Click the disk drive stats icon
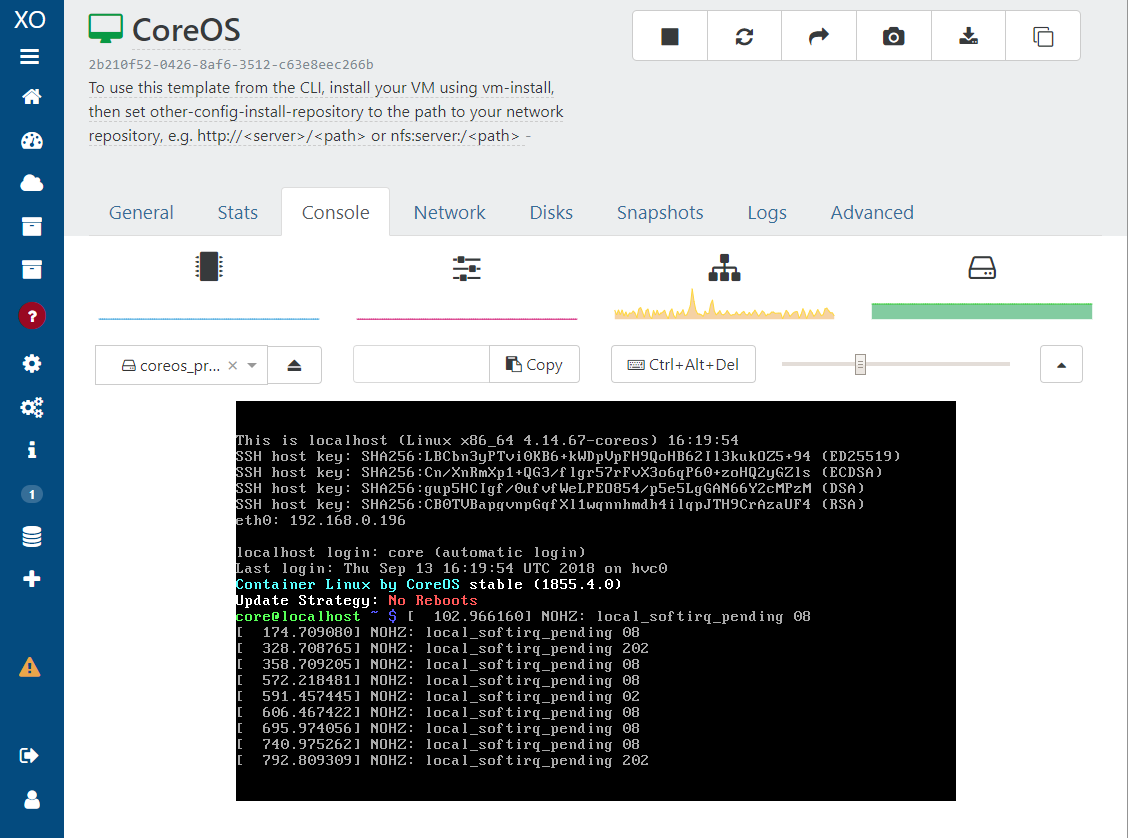This screenshot has height=838, width=1129. coord(982,268)
